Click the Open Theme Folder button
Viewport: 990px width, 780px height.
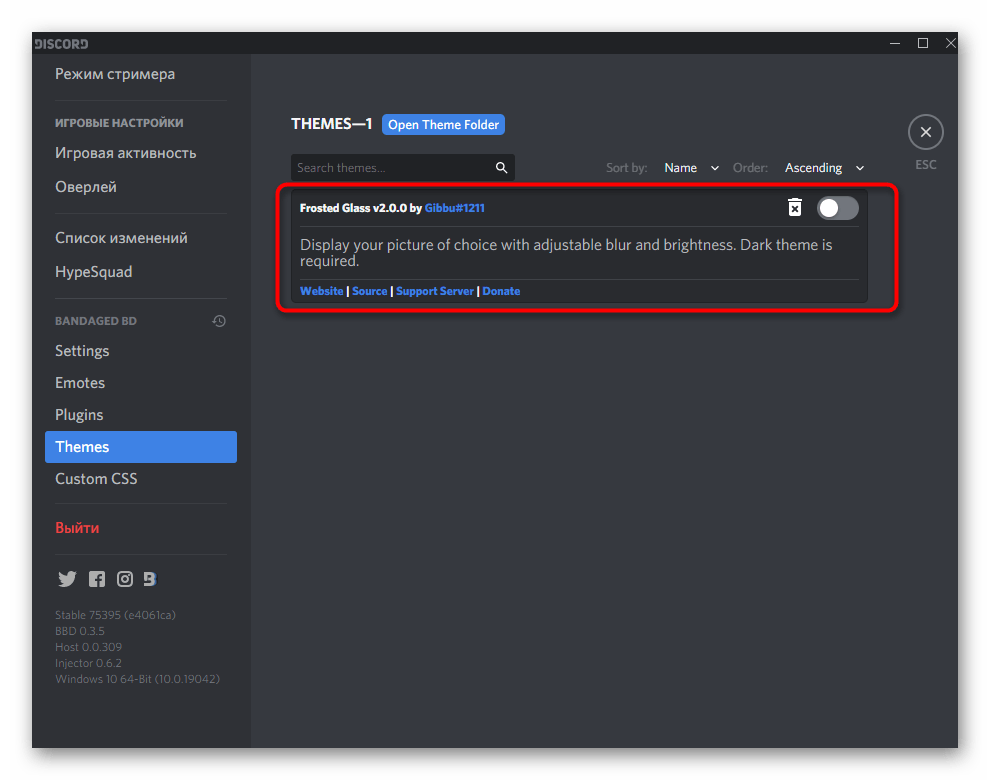pyautogui.click(x=443, y=124)
